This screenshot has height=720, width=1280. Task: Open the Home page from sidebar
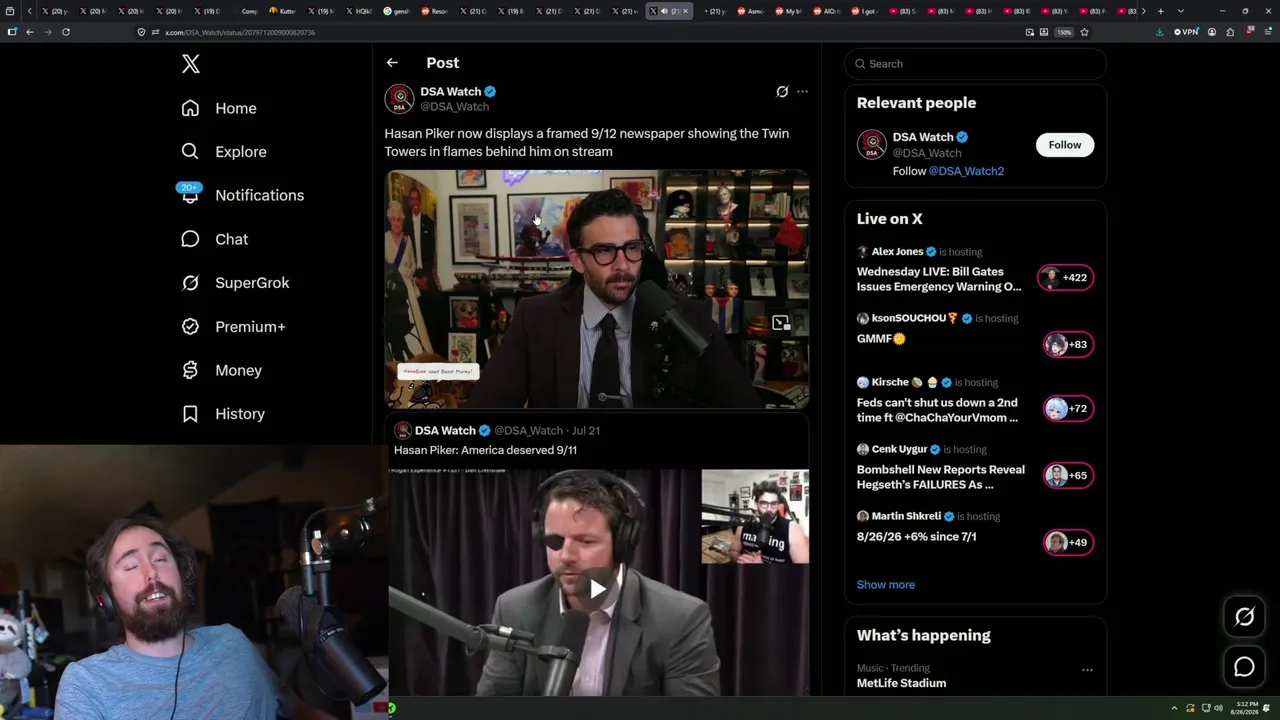coord(219,108)
